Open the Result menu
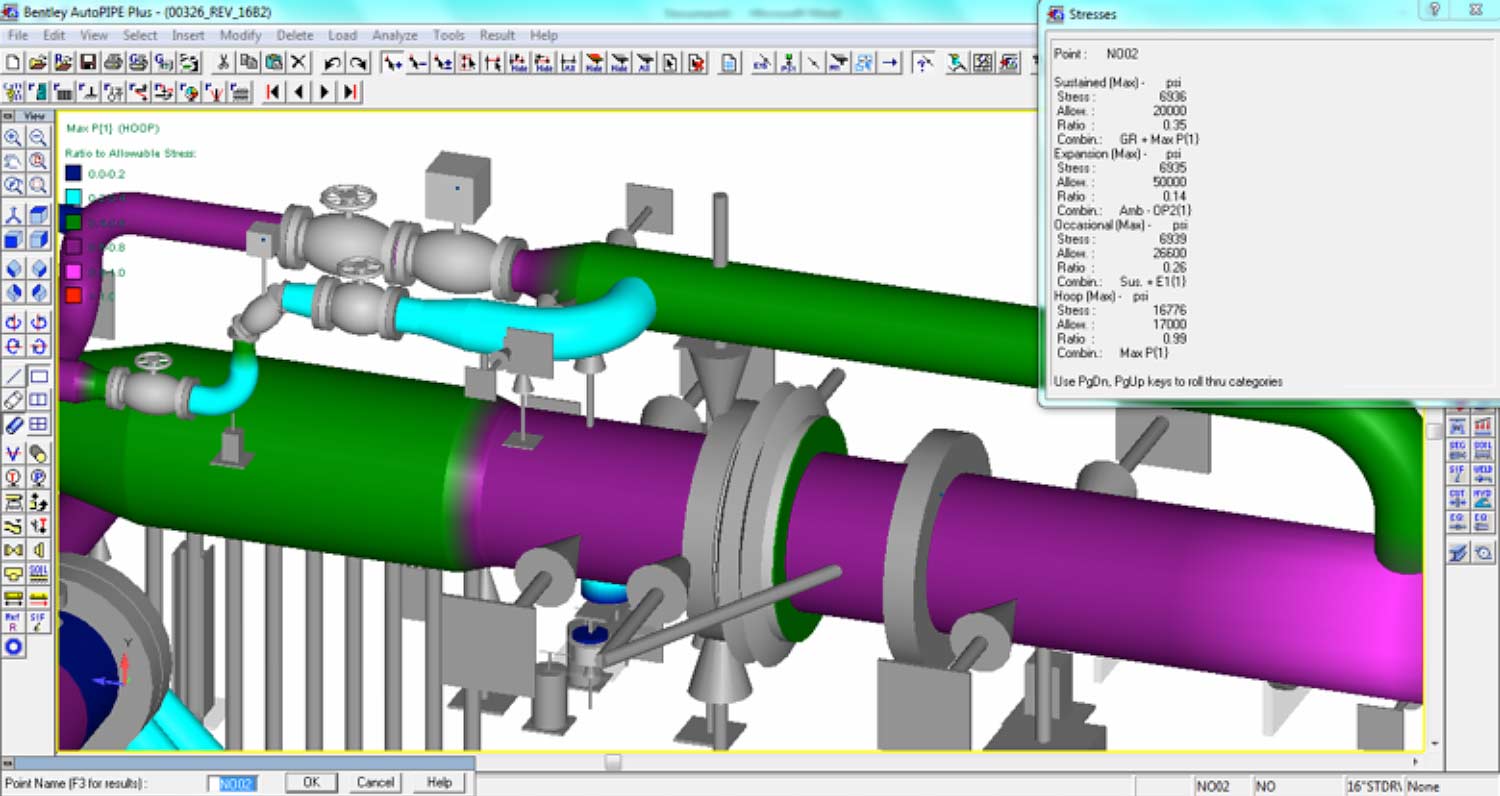1500x796 pixels. pyautogui.click(x=497, y=35)
